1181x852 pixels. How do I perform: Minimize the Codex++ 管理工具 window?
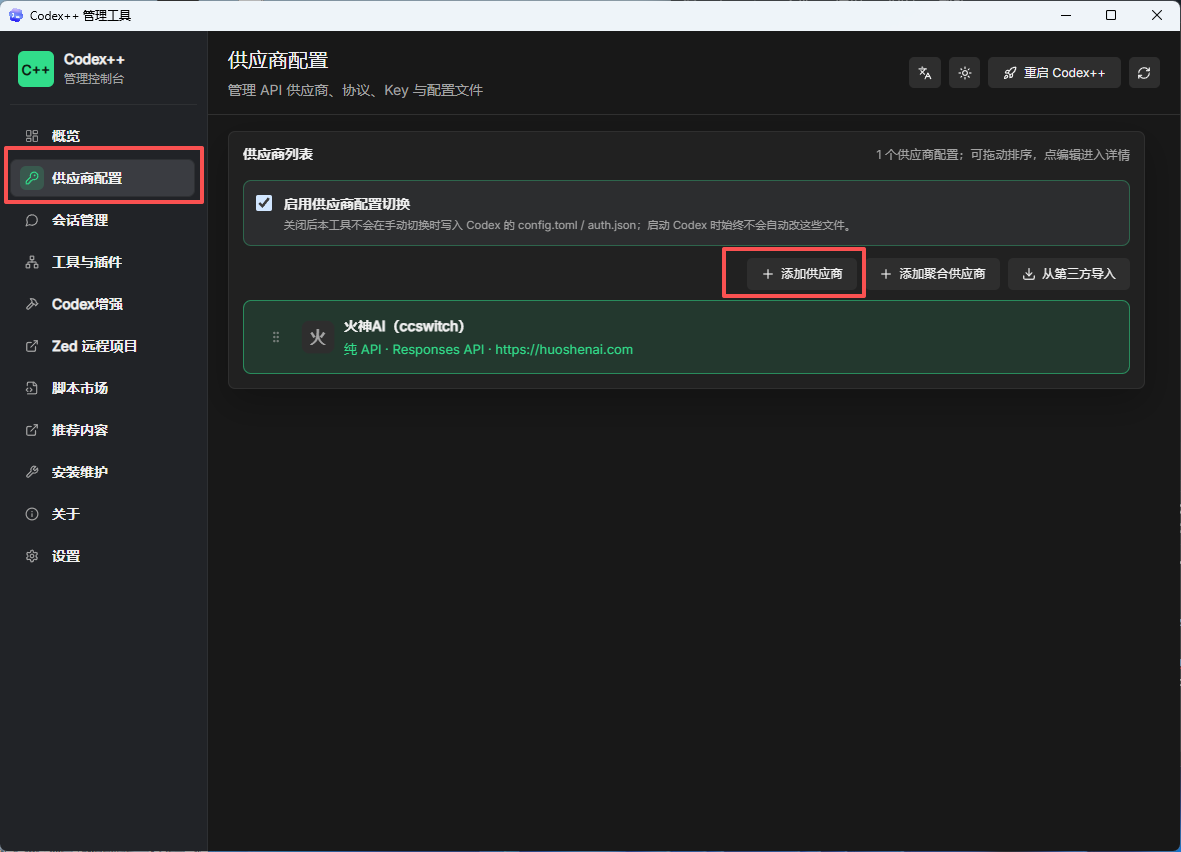[x=1066, y=15]
